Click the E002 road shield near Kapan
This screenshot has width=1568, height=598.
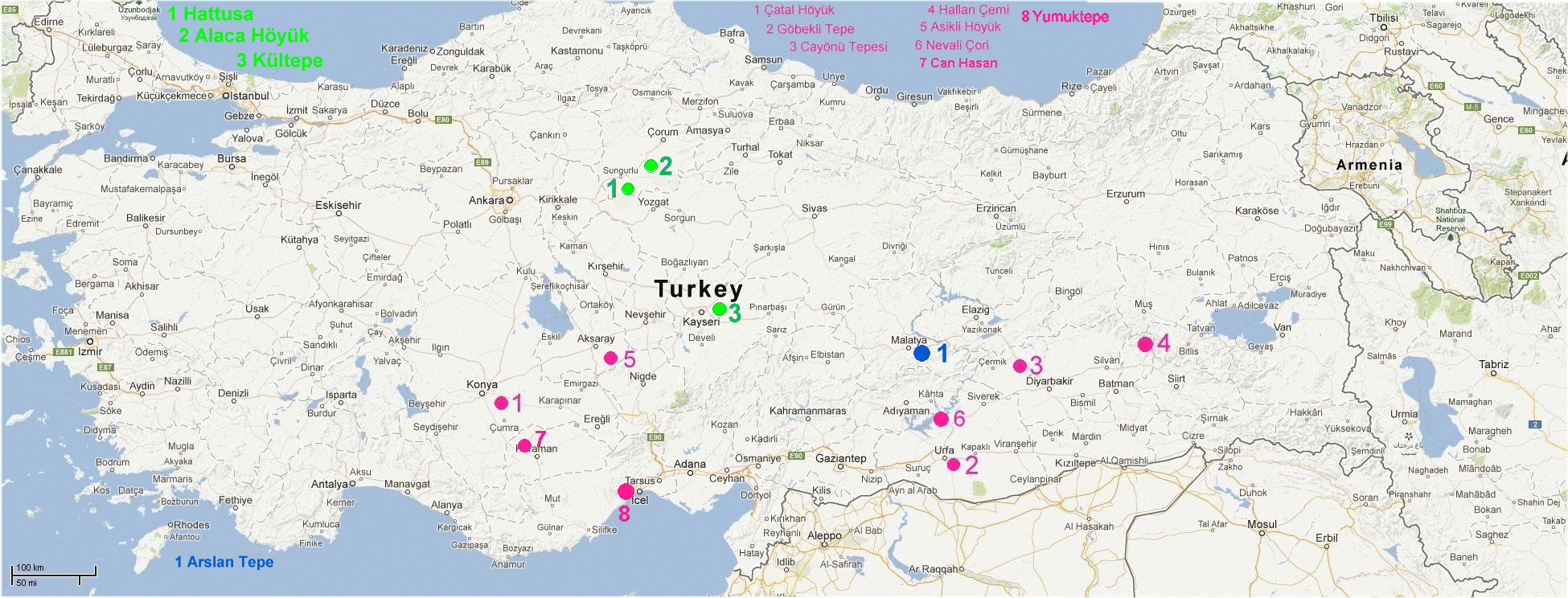coord(1528,276)
